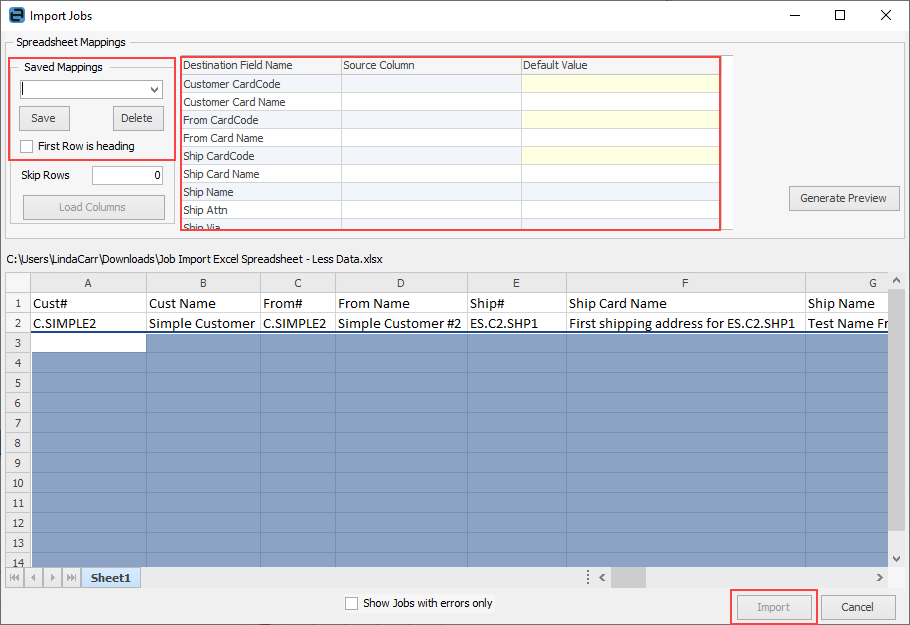Select spreadsheet column E header
This screenshot has height=625, width=910.
pyautogui.click(x=517, y=283)
